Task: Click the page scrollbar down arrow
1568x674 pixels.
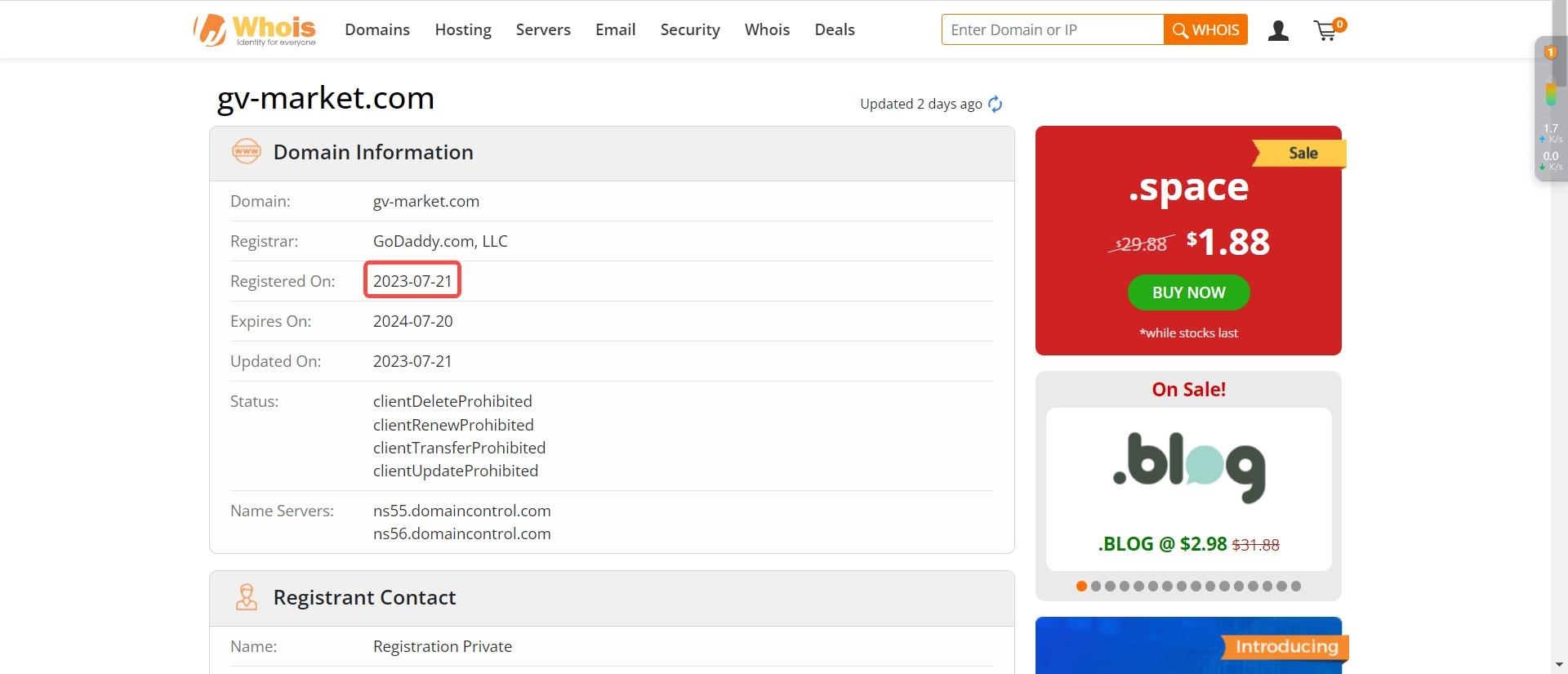Action: click(1559, 665)
